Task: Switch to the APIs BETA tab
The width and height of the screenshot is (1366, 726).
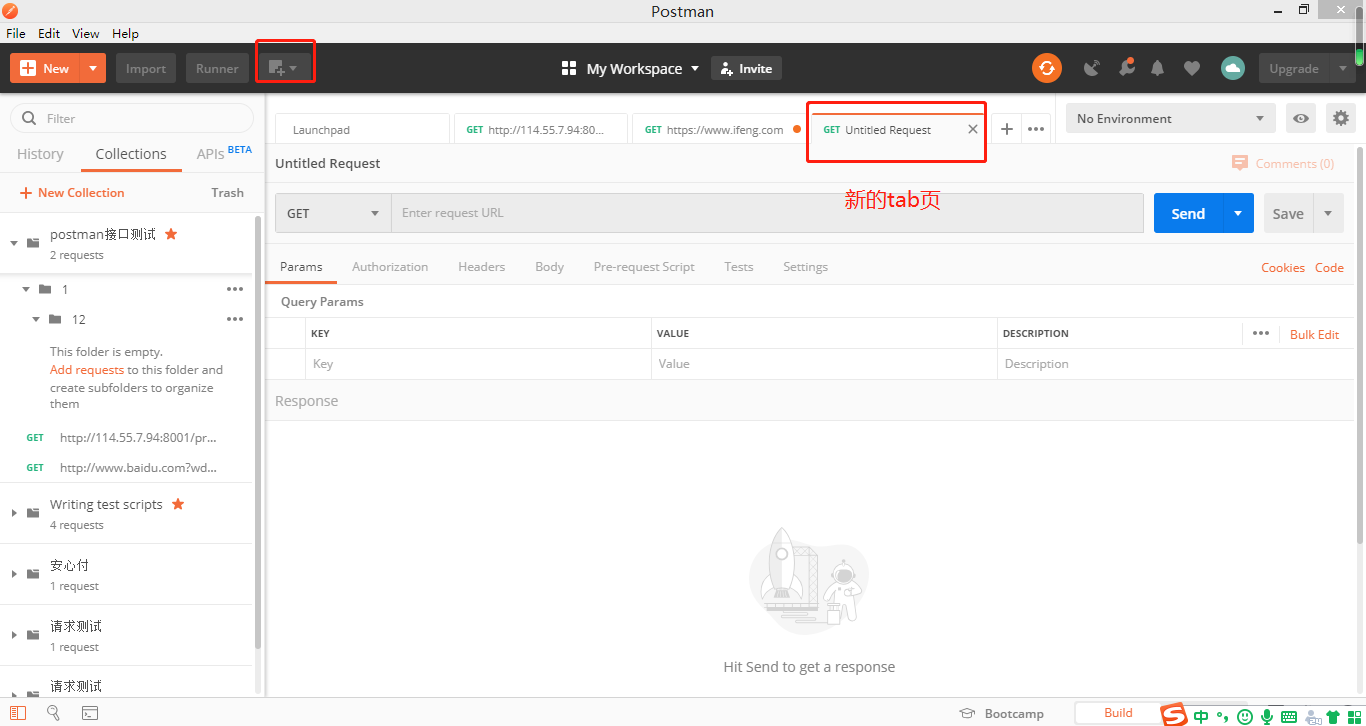Action: (224, 153)
